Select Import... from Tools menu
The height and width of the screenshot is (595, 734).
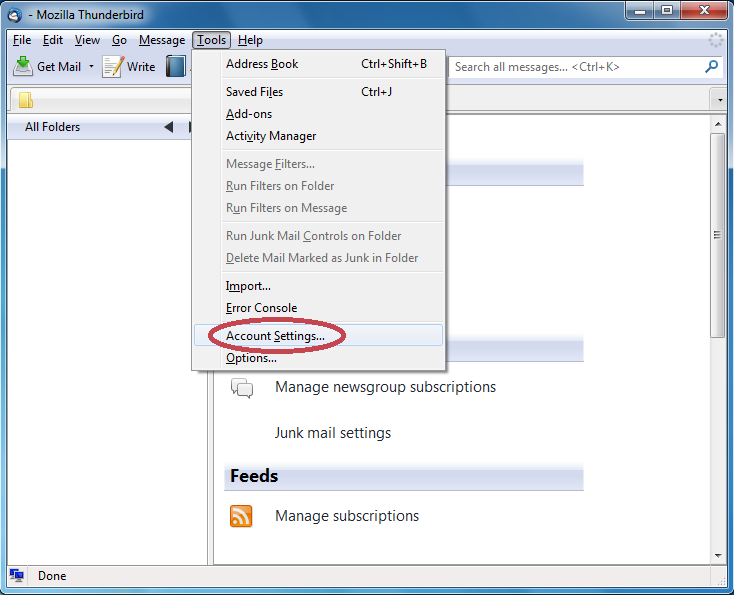coord(318,286)
